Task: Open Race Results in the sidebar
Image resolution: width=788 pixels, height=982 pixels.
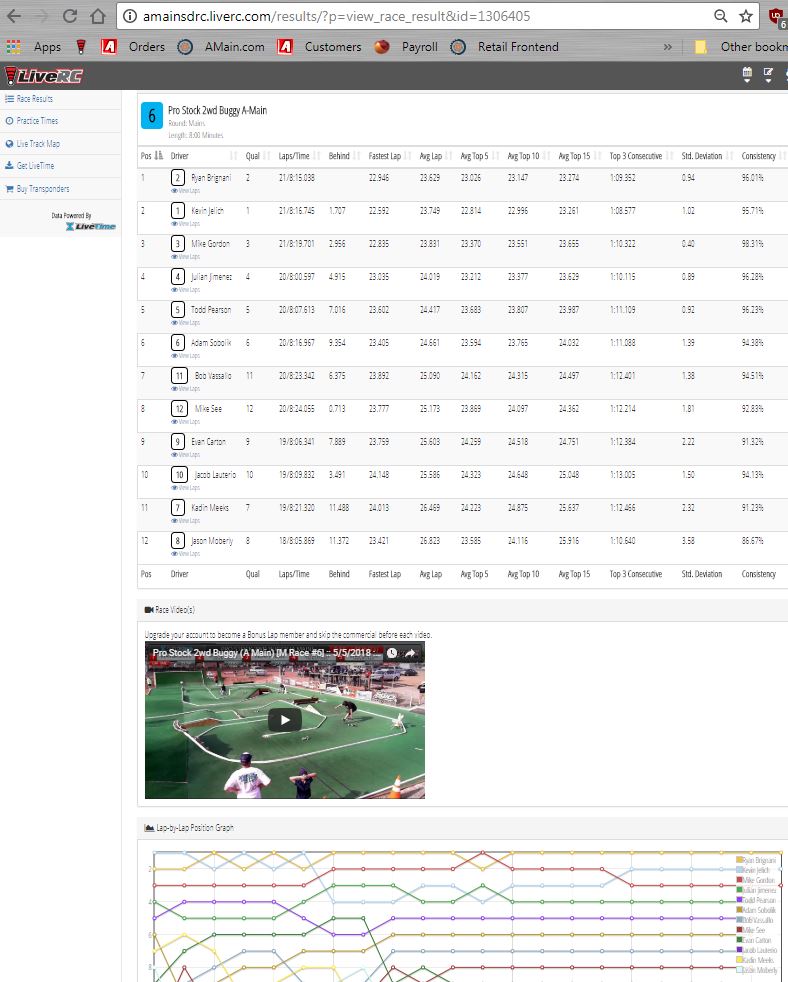Action: [x=34, y=99]
